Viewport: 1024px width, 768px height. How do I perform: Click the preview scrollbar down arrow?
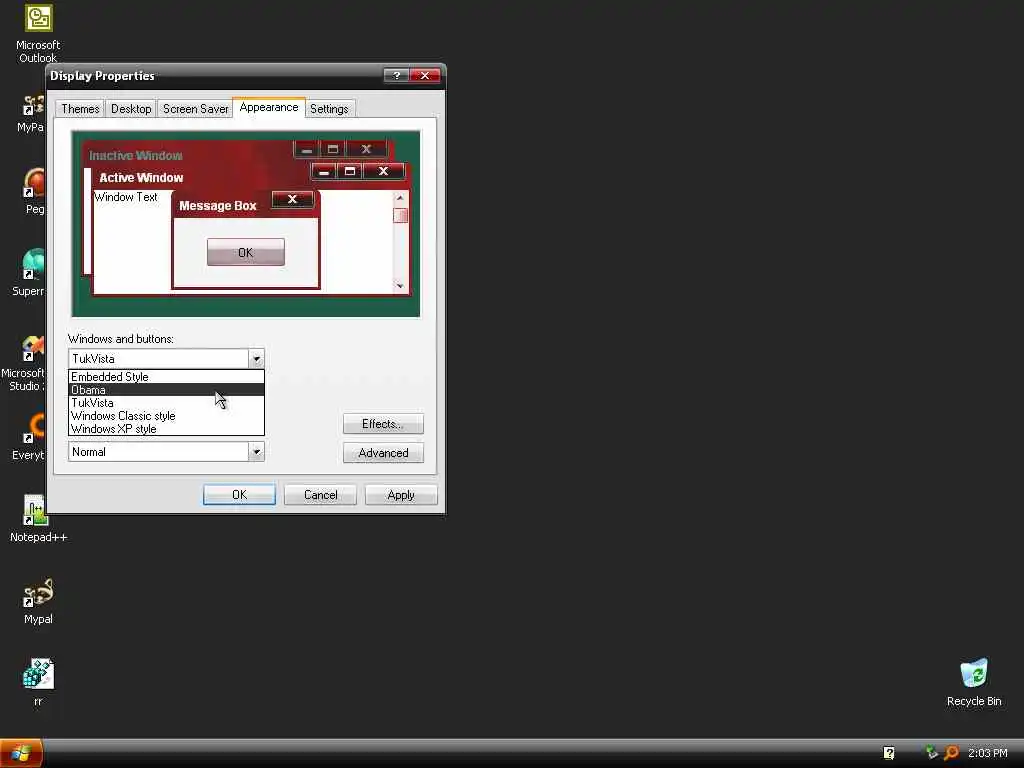[x=400, y=285]
